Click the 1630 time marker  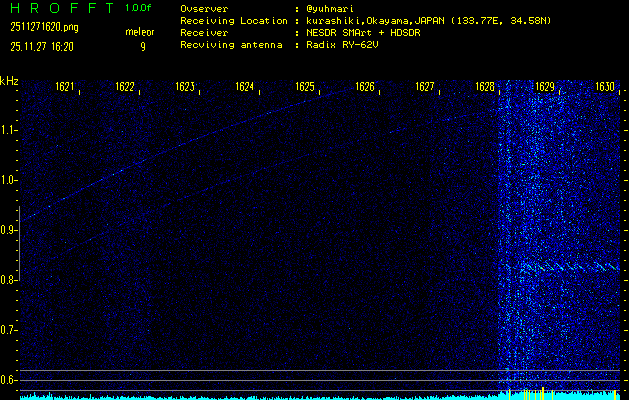coord(605,87)
